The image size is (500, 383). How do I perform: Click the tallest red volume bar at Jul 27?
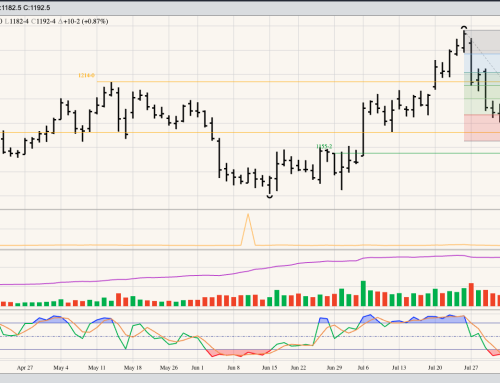click(471, 295)
